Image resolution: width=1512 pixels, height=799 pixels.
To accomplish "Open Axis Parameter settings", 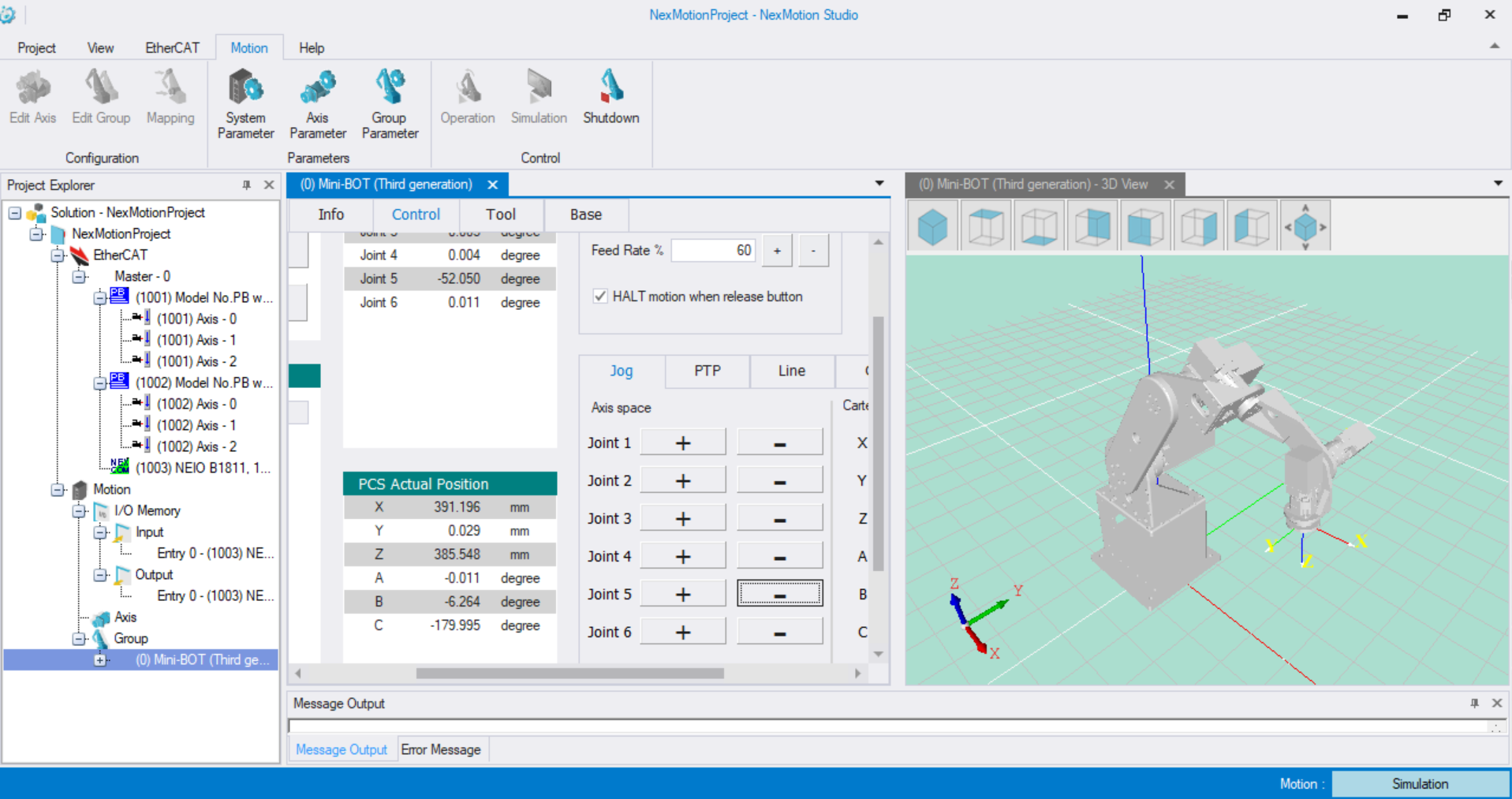I will 317,104.
